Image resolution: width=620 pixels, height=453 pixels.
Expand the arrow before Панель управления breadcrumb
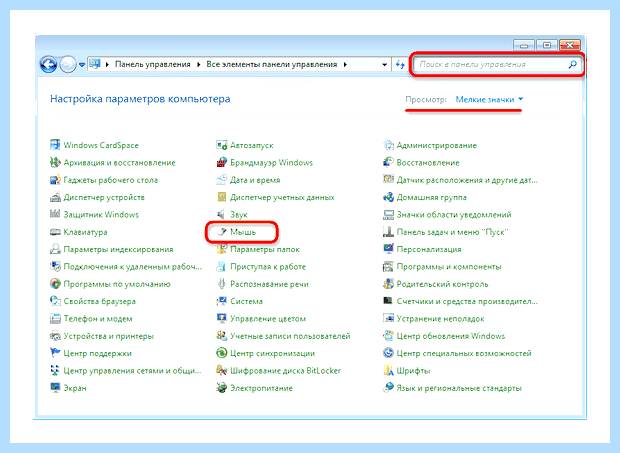point(107,64)
